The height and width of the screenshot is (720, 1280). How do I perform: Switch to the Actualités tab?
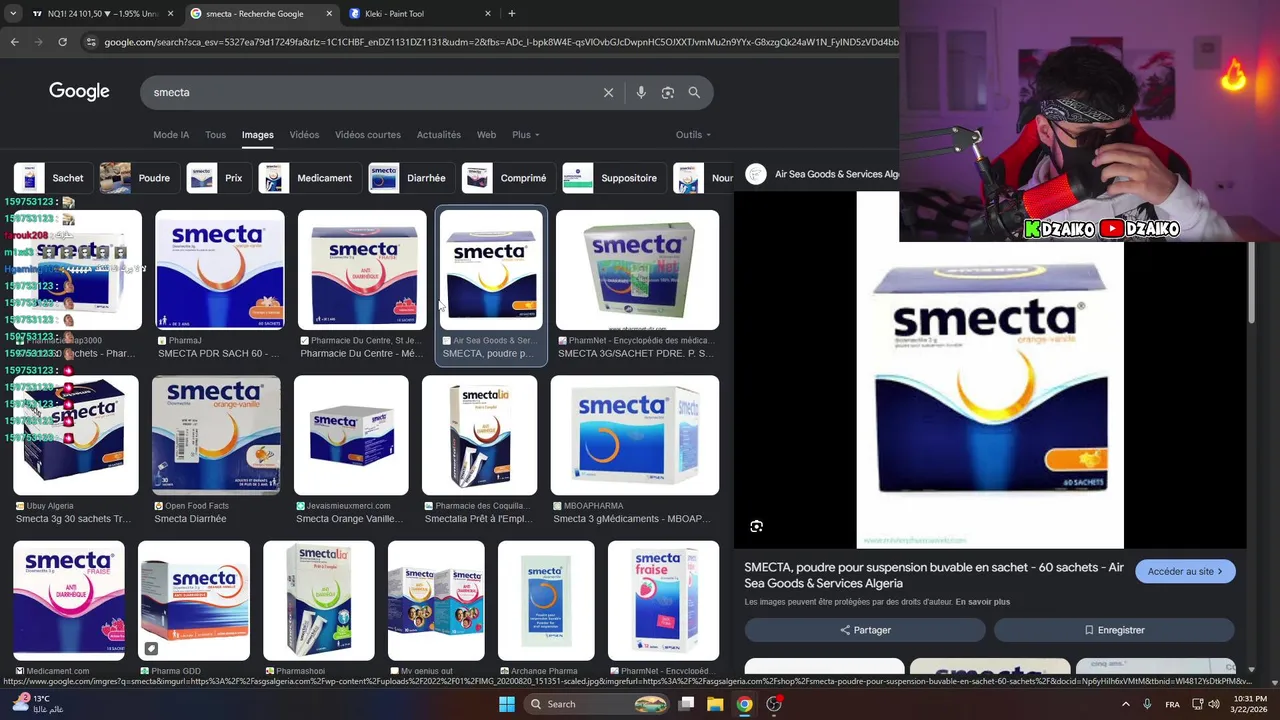(x=439, y=135)
